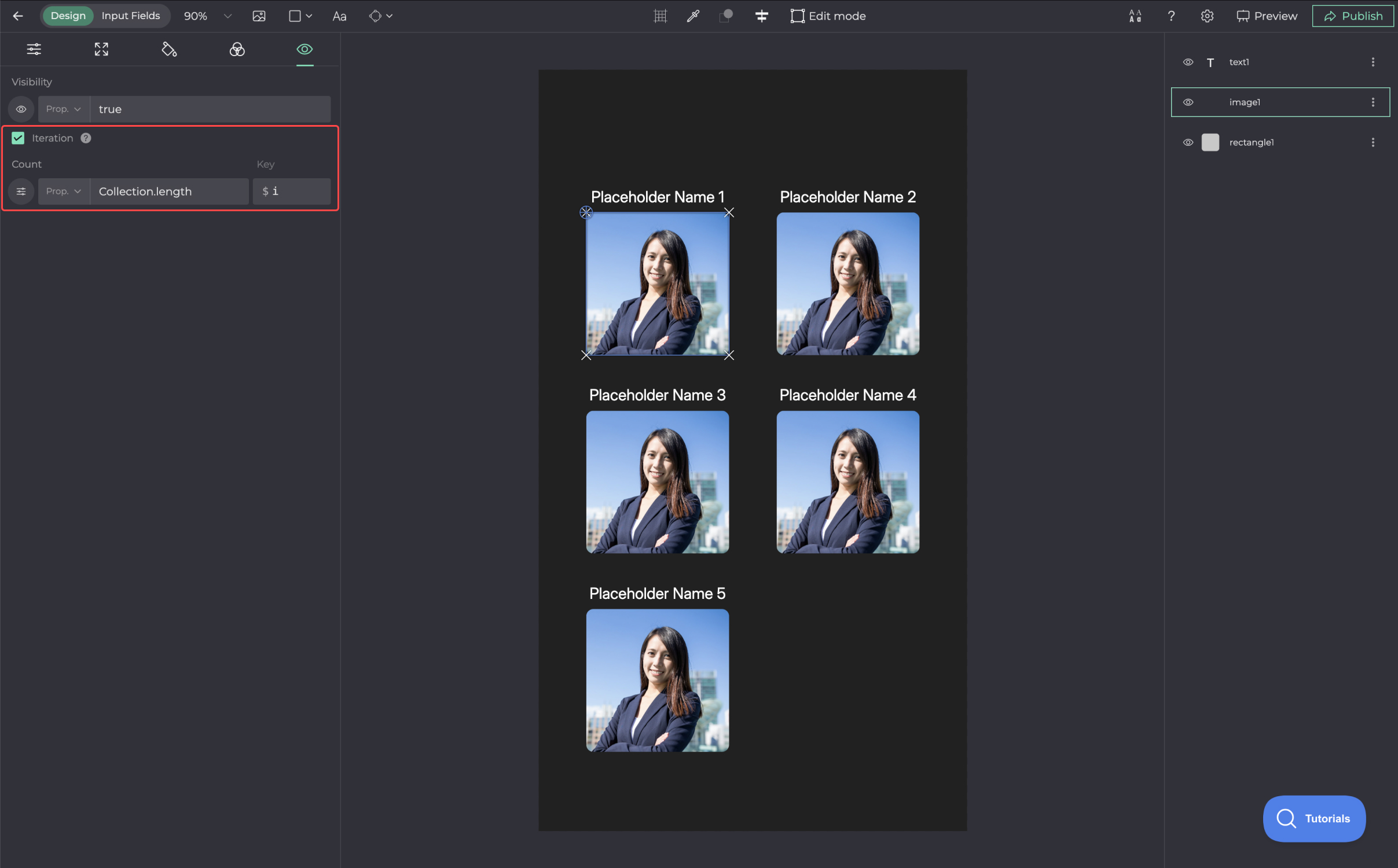Select the text Aa tool
The width and height of the screenshot is (1398, 868).
(x=339, y=16)
